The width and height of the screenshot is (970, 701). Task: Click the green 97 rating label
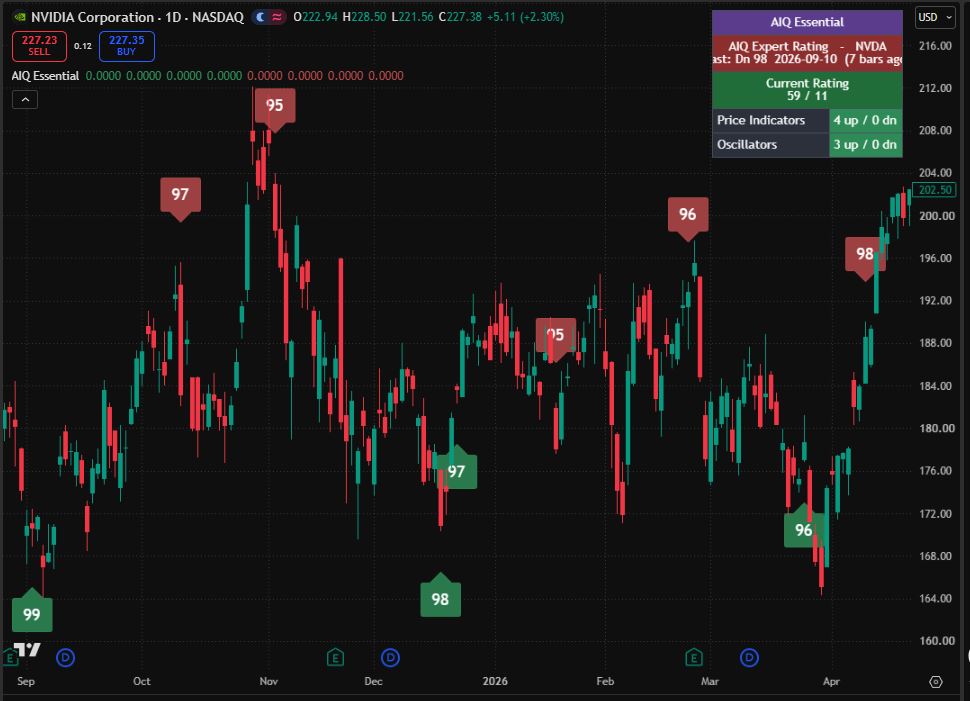click(457, 471)
